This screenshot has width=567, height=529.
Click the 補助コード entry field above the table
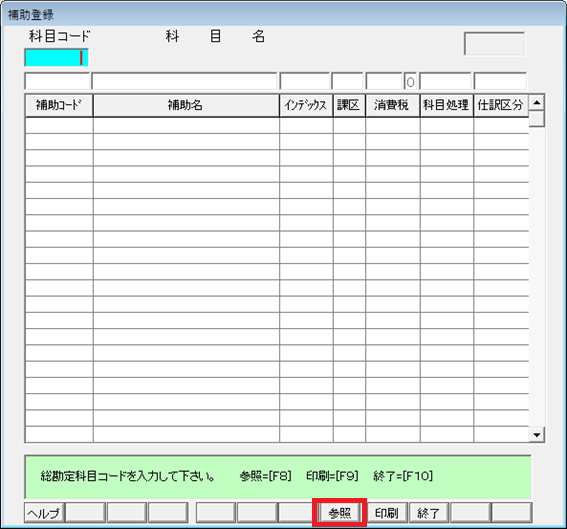(57, 81)
